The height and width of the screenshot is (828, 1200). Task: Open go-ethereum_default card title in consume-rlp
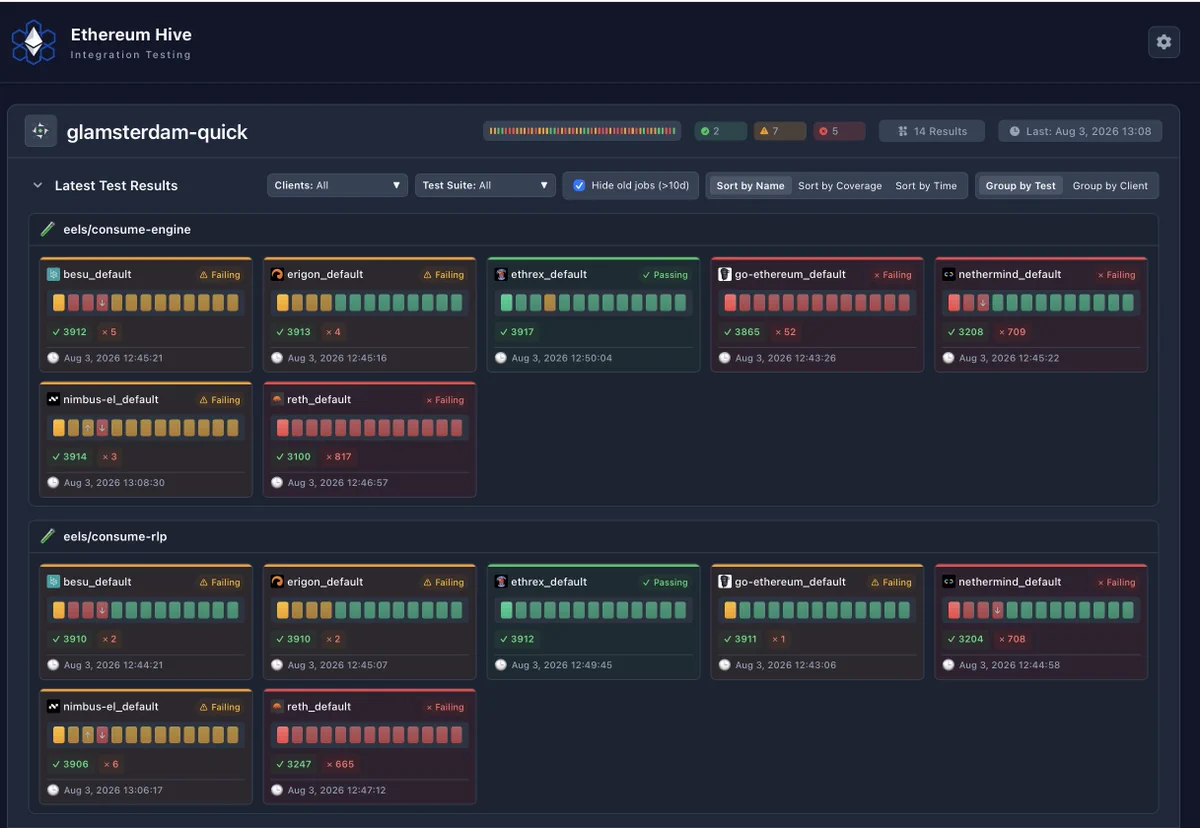790,581
